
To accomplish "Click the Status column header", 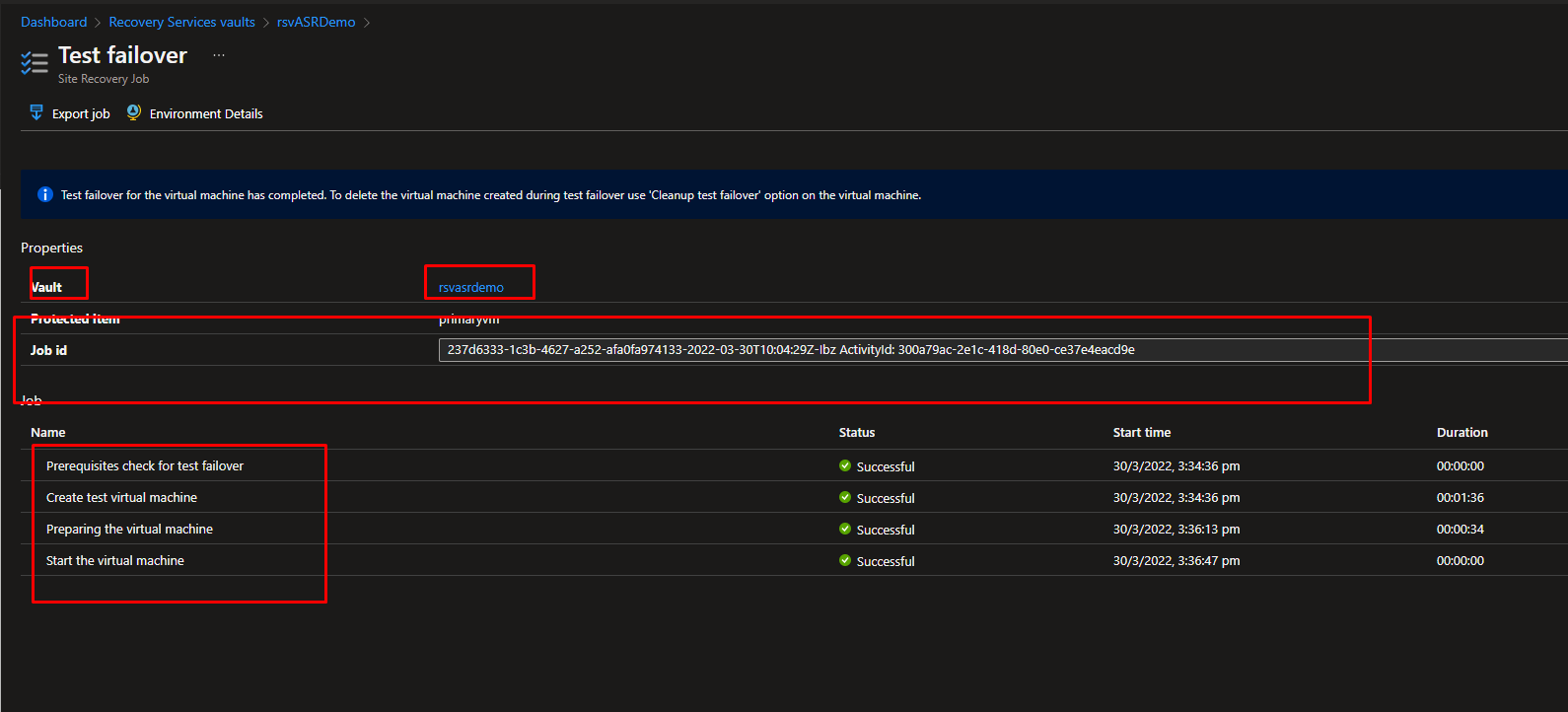I will tap(856, 432).
